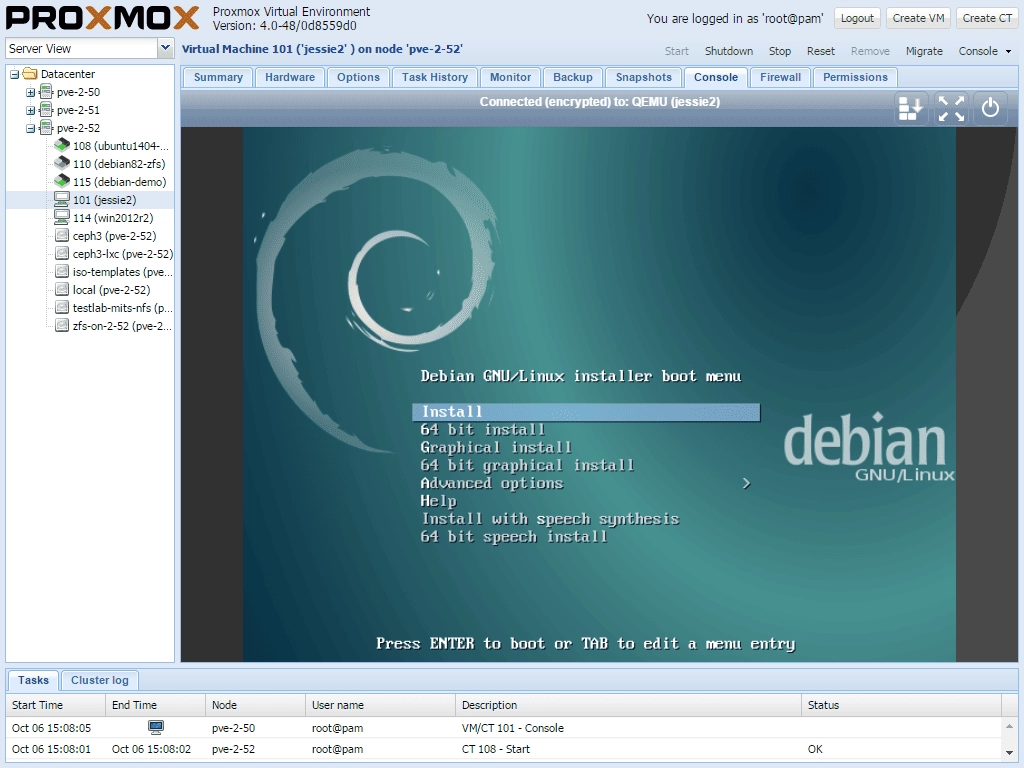Click storage icon of iso-templates
Screen dimensions: 1024x768
click(62, 272)
